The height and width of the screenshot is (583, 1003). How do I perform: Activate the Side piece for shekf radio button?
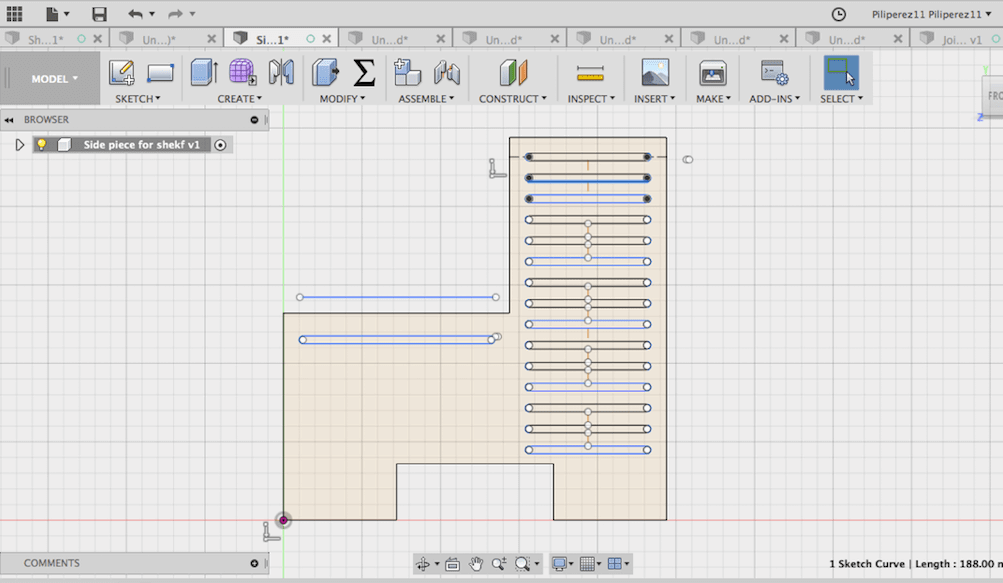pos(221,145)
